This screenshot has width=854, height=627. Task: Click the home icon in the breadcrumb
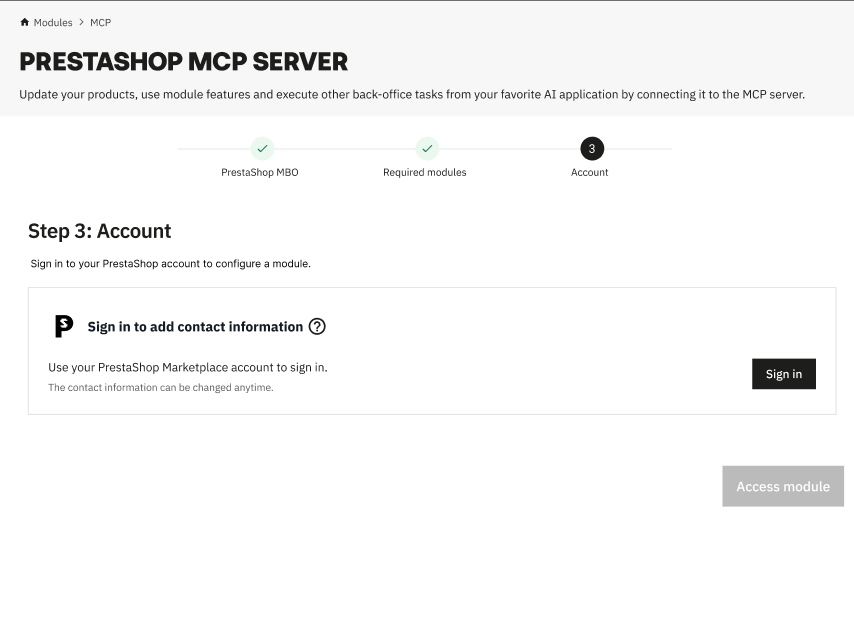tap(25, 22)
